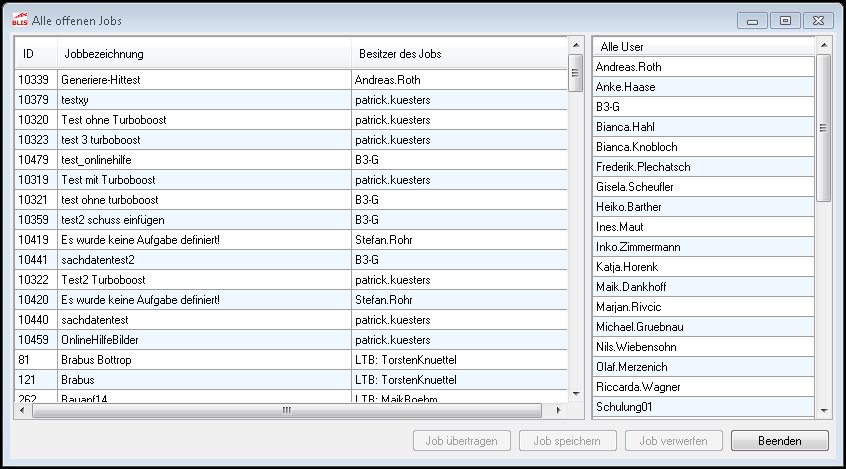Sort jobs by the ID column header
Viewport: 846px width, 469px height.
point(29,53)
